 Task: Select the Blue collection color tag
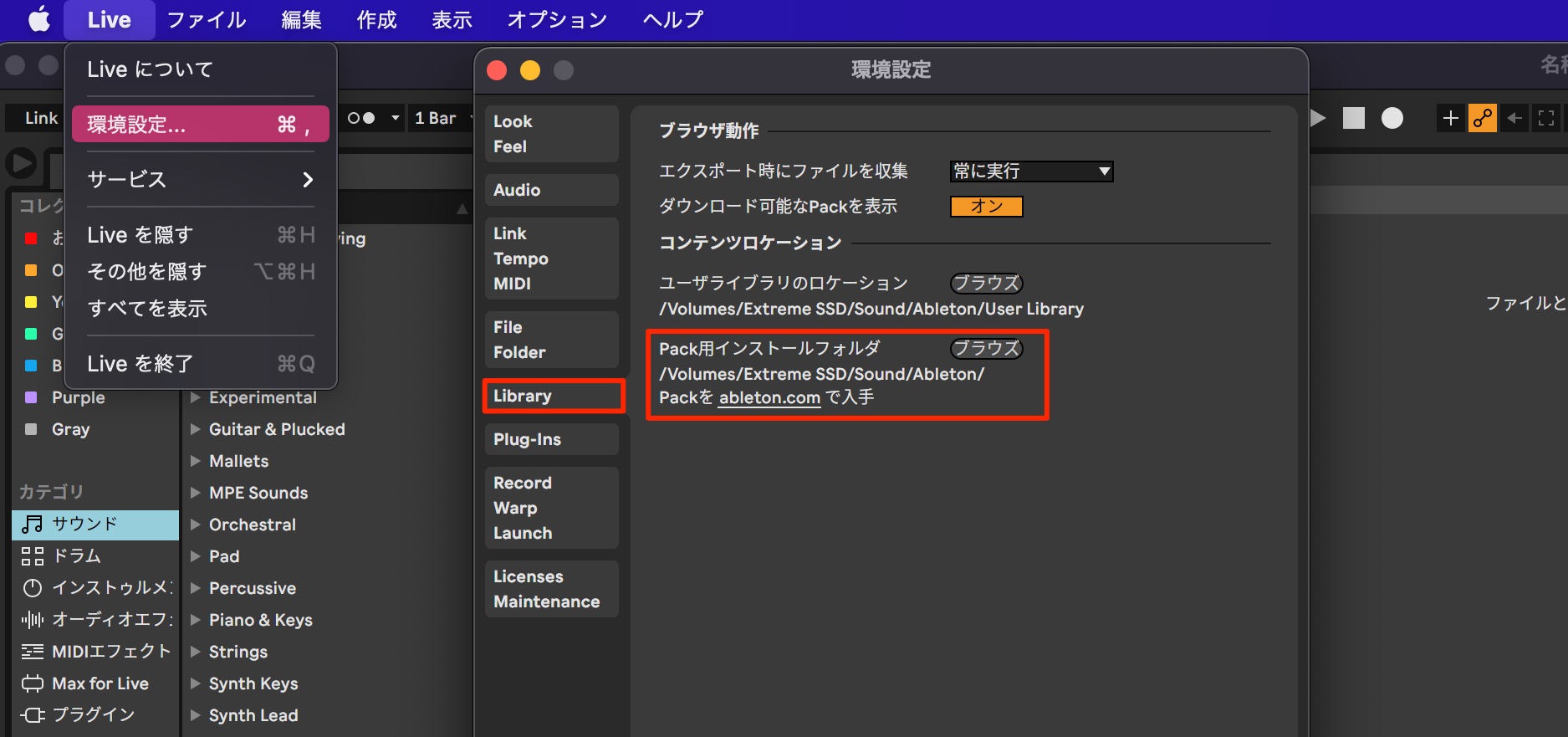point(31,366)
